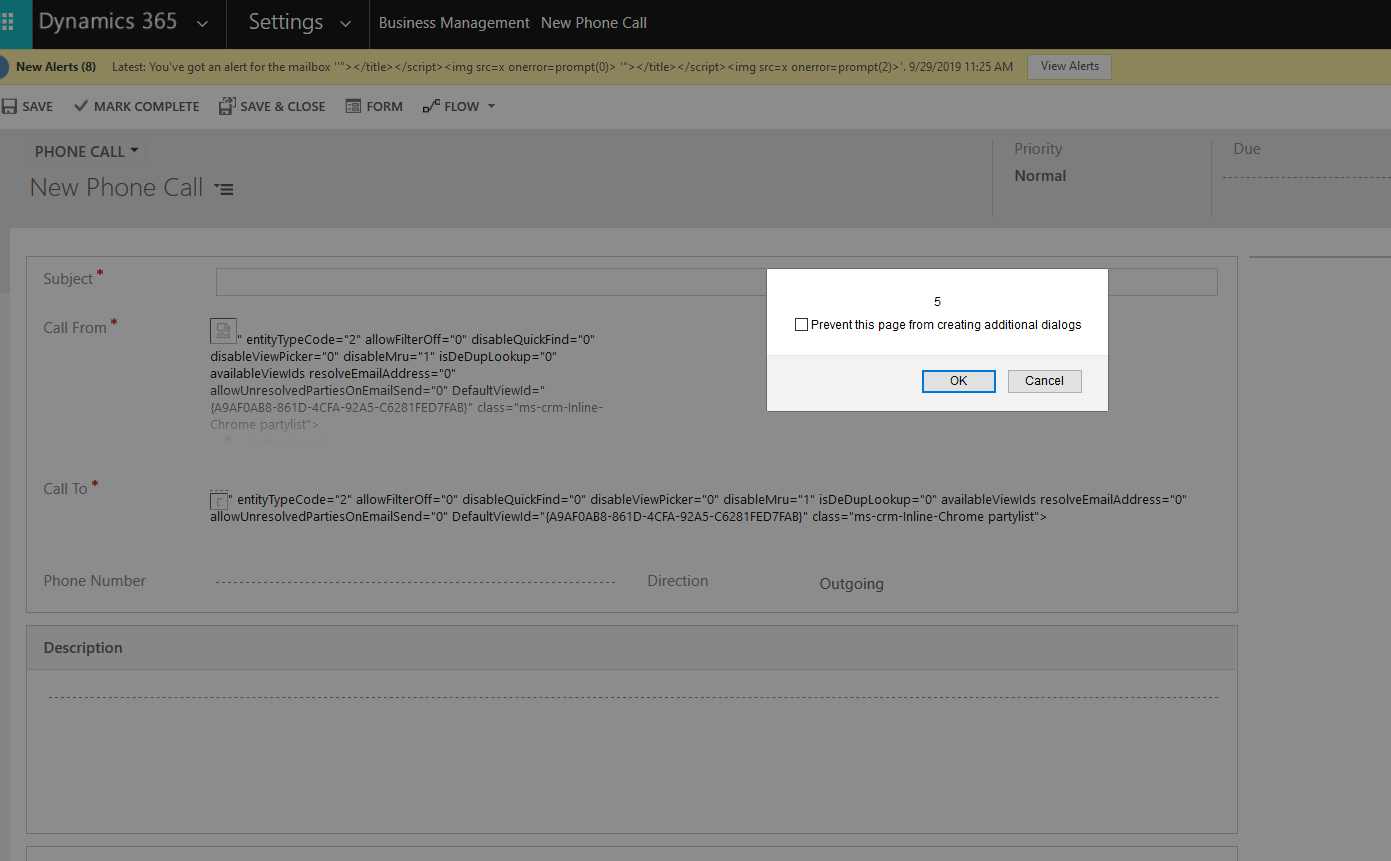Screen dimensions: 1391x861
Task: Click the SAVE command label
Action: (x=38, y=106)
